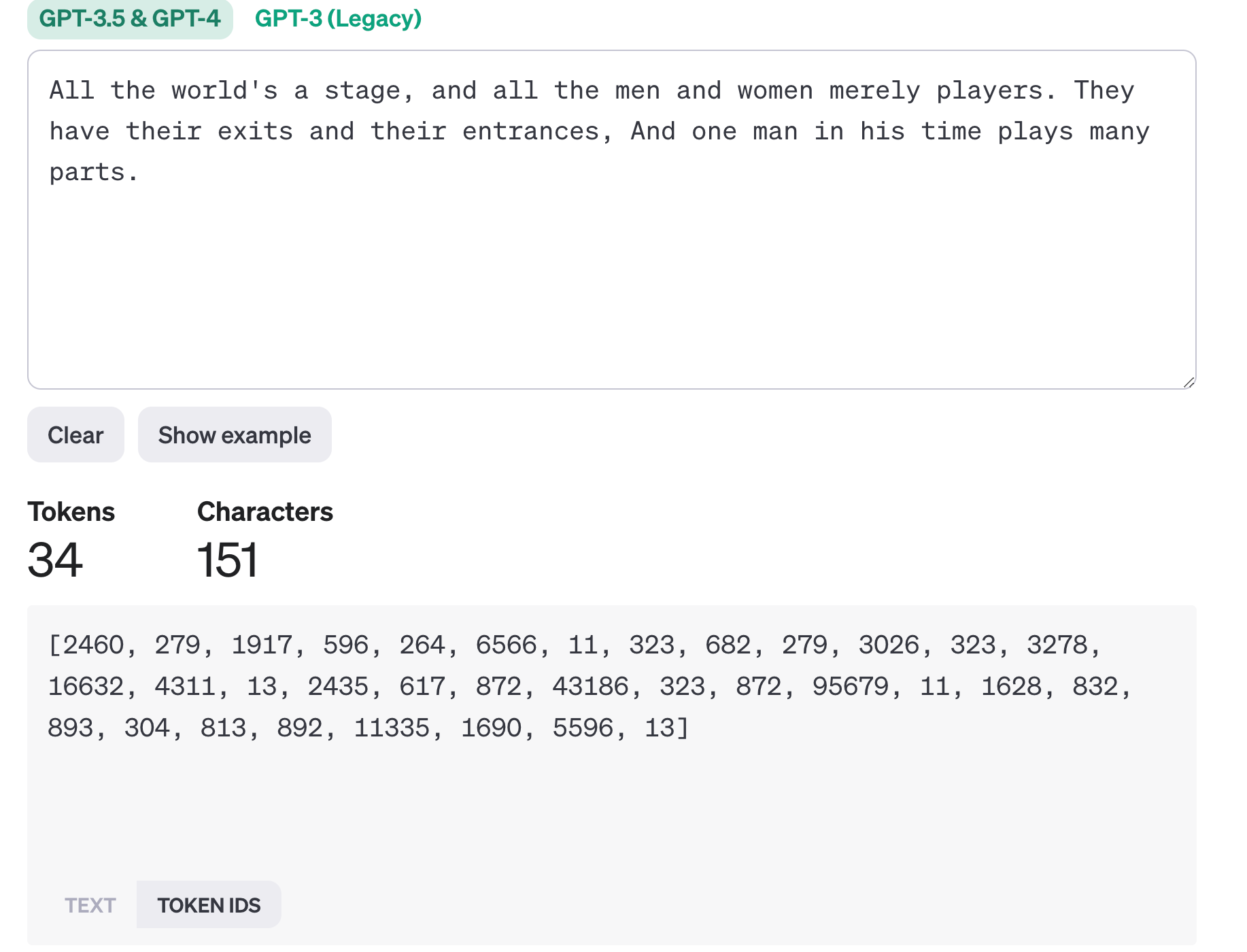This screenshot has width=1247, height=952.
Task: Switch output view to TEXT
Action: pyautogui.click(x=90, y=905)
